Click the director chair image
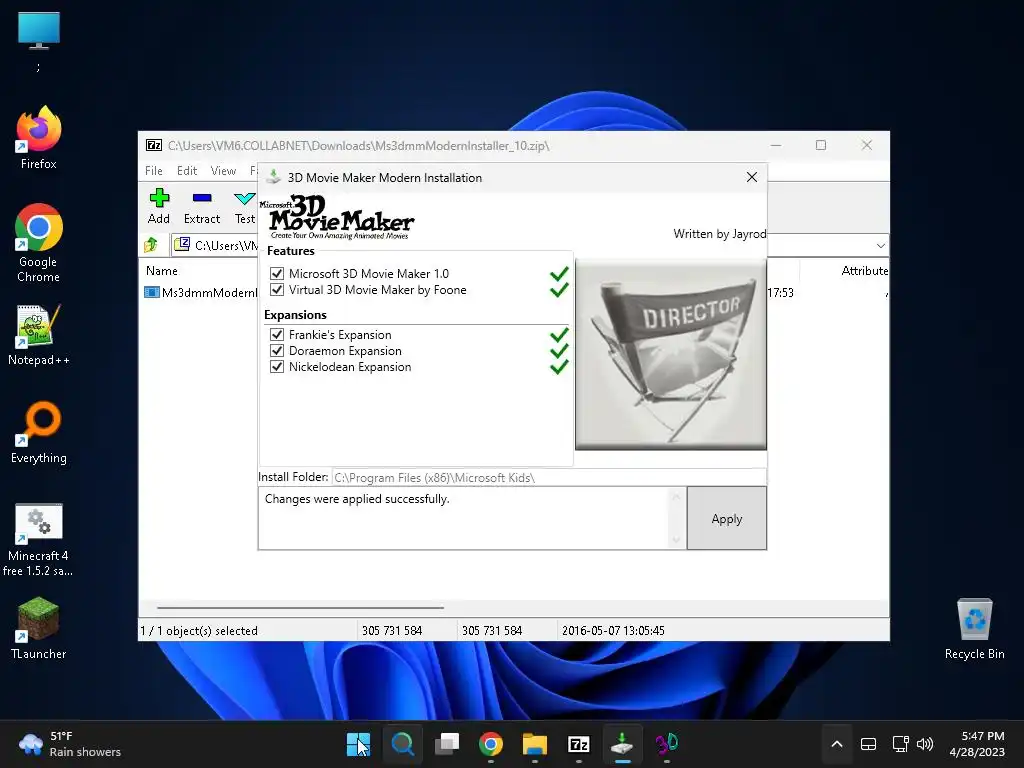Viewport: 1024px width, 768px height. tap(671, 355)
